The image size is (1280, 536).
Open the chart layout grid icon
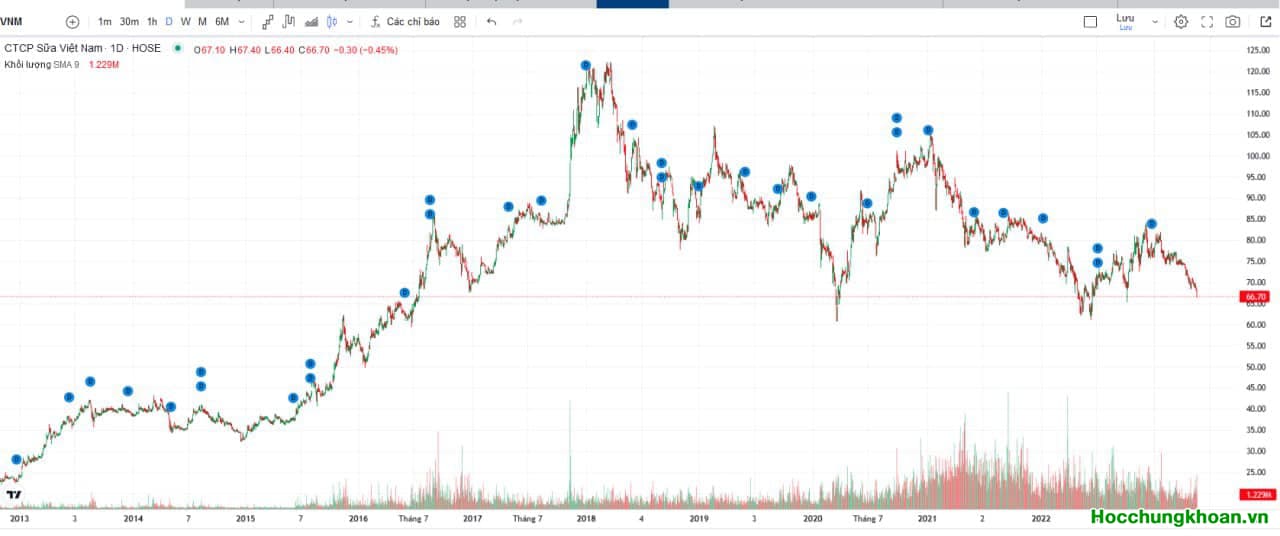coord(459,22)
